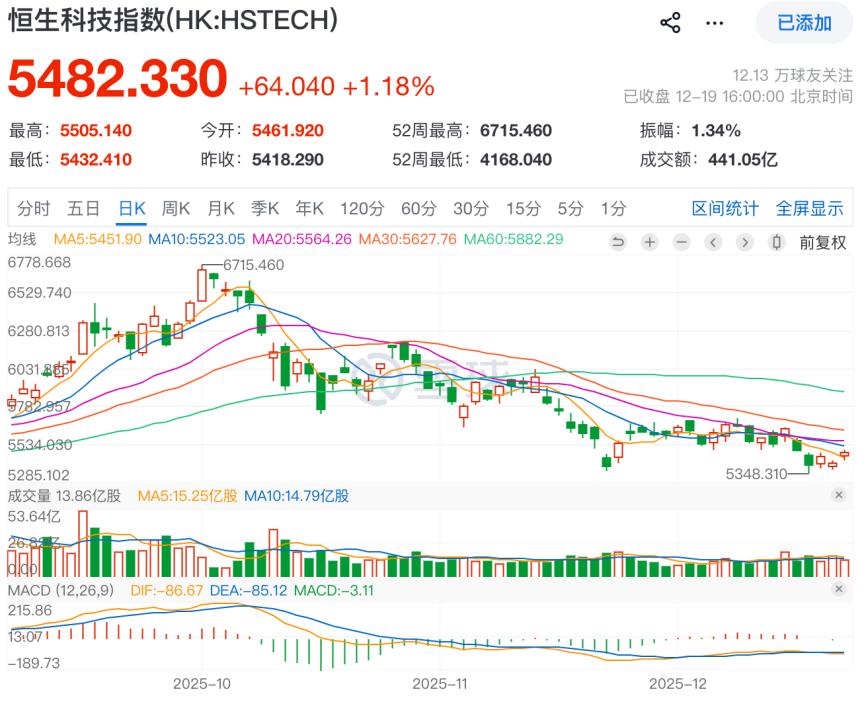
Task: Open the ellipsis more-options icon
Action: (714, 22)
